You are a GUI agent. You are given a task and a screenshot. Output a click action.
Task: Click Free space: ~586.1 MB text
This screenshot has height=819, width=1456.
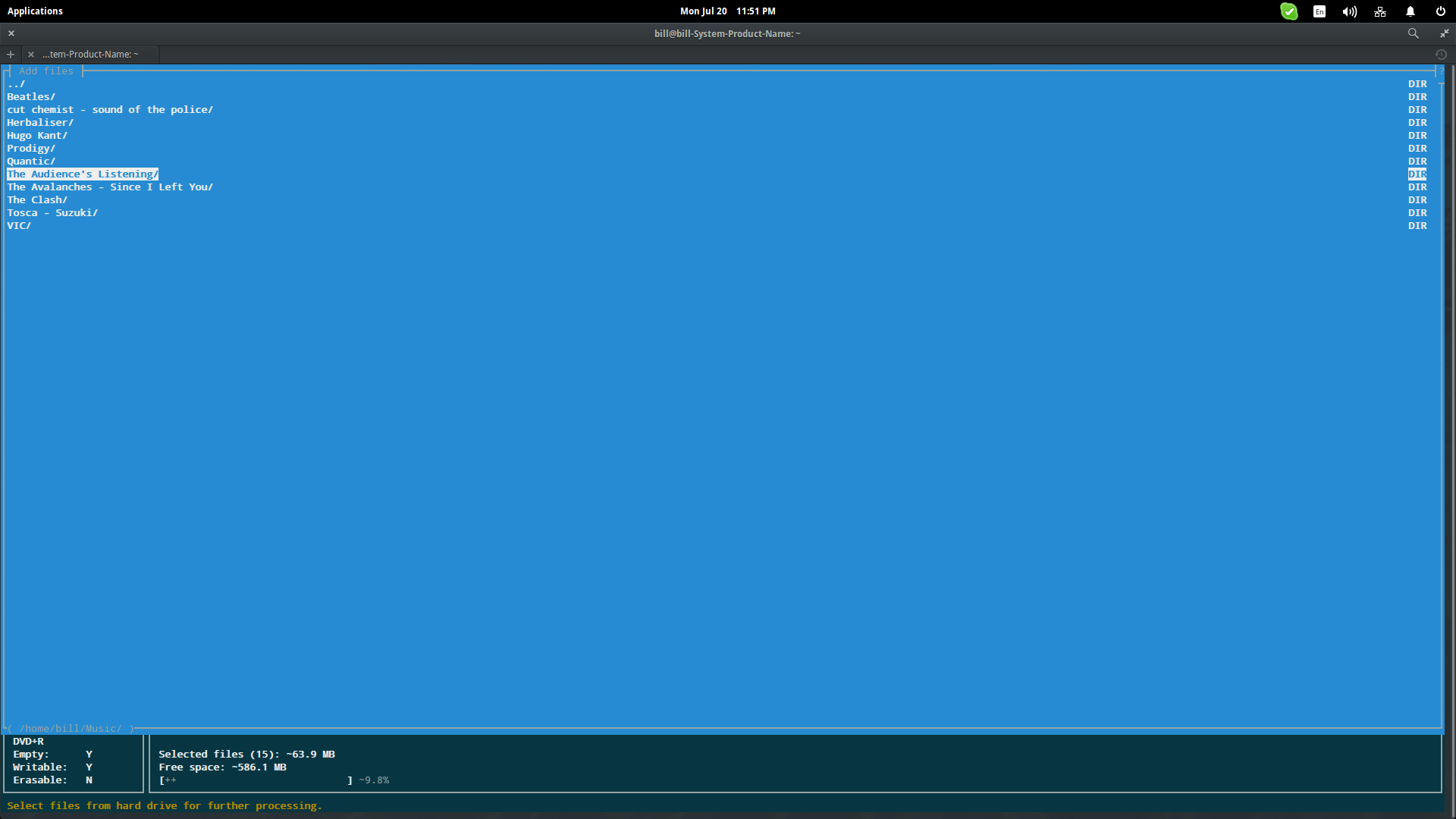coord(222,767)
